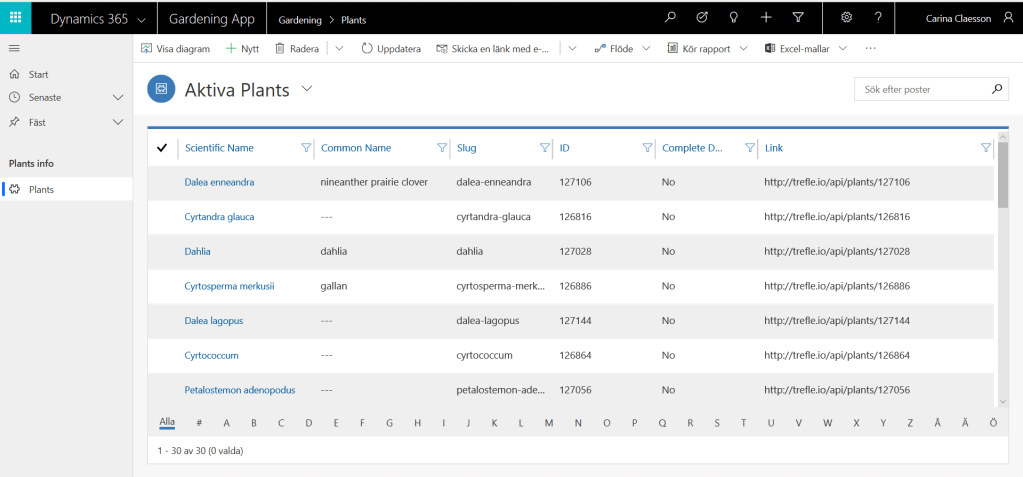Expand the Aktiva Plants view selector
The width and height of the screenshot is (1023, 477).
pyautogui.click(x=307, y=89)
